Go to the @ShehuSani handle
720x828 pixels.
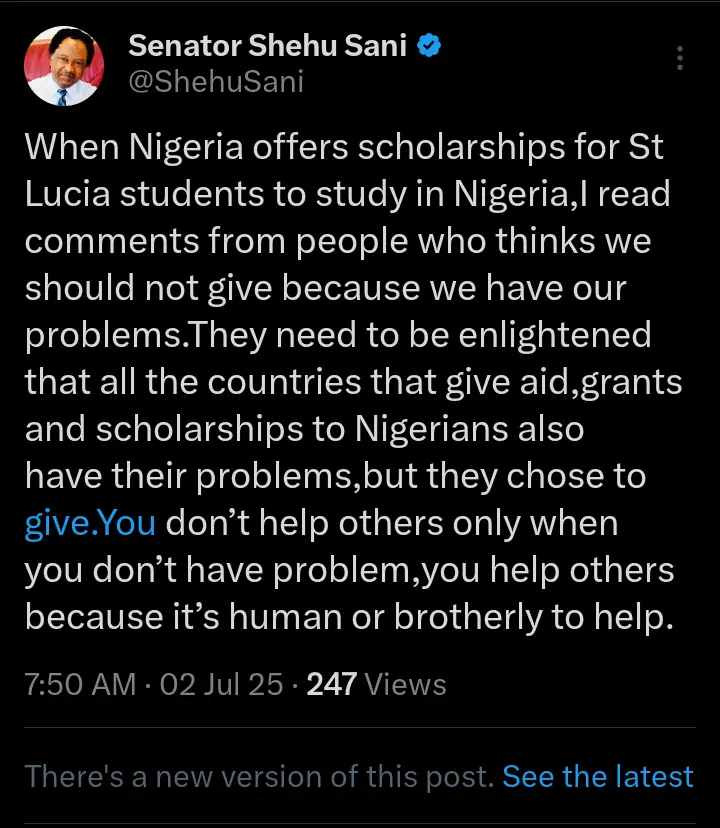(215, 81)
